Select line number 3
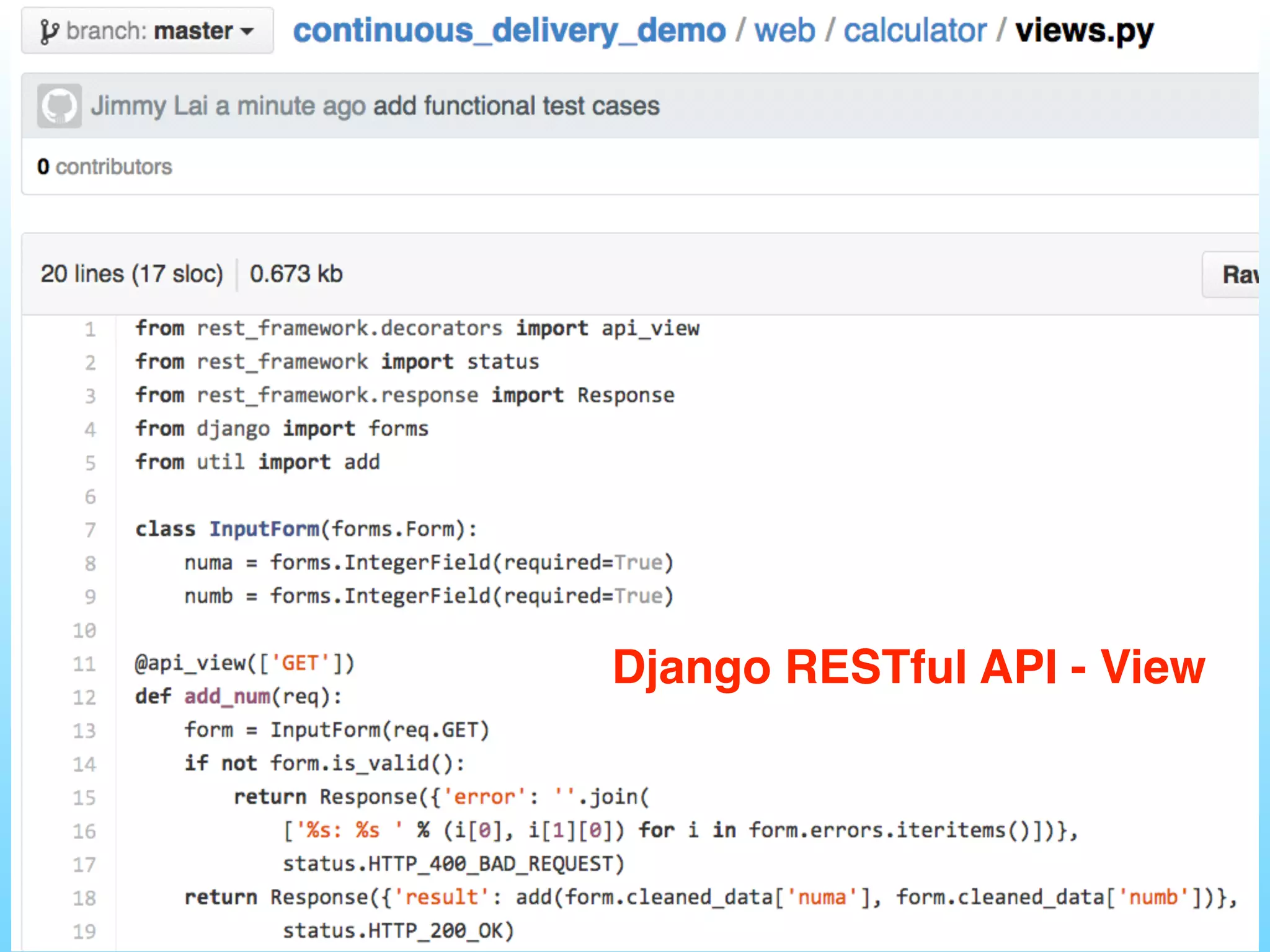The width and height of the screenshot is (1270, 952). (x=91, y=396)
